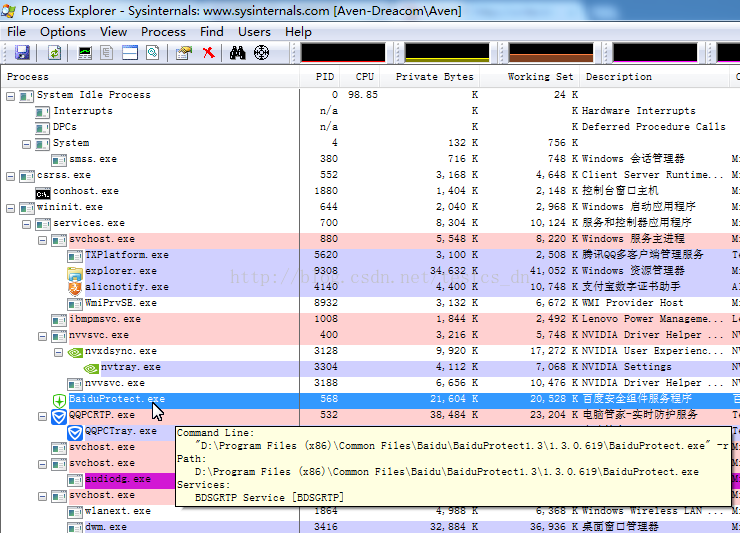Click PID value 9308 for explorer.exe
Screen dimensions: 740x533
pos(326,271)
